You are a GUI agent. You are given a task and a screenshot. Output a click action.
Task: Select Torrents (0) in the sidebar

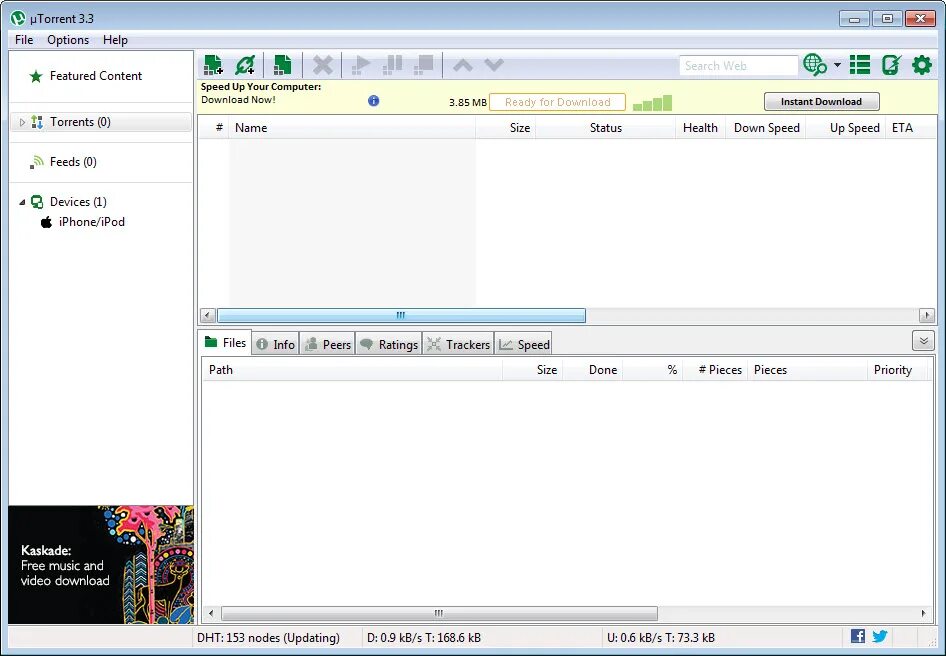101,122
